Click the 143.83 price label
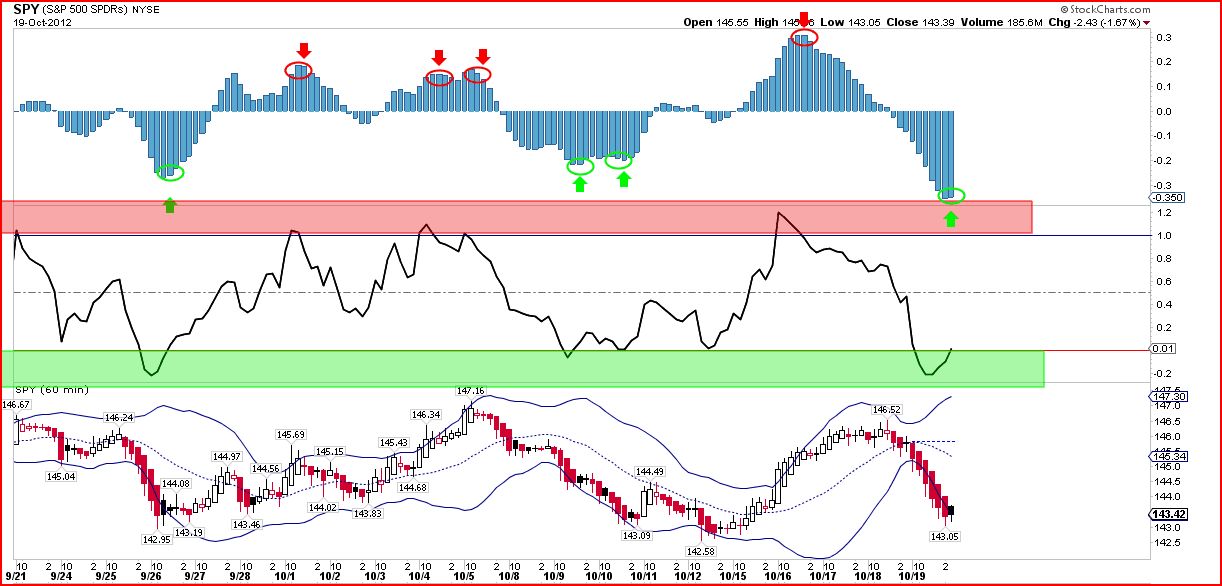This screenshot has height=586, width=1222. pos(367,513)
